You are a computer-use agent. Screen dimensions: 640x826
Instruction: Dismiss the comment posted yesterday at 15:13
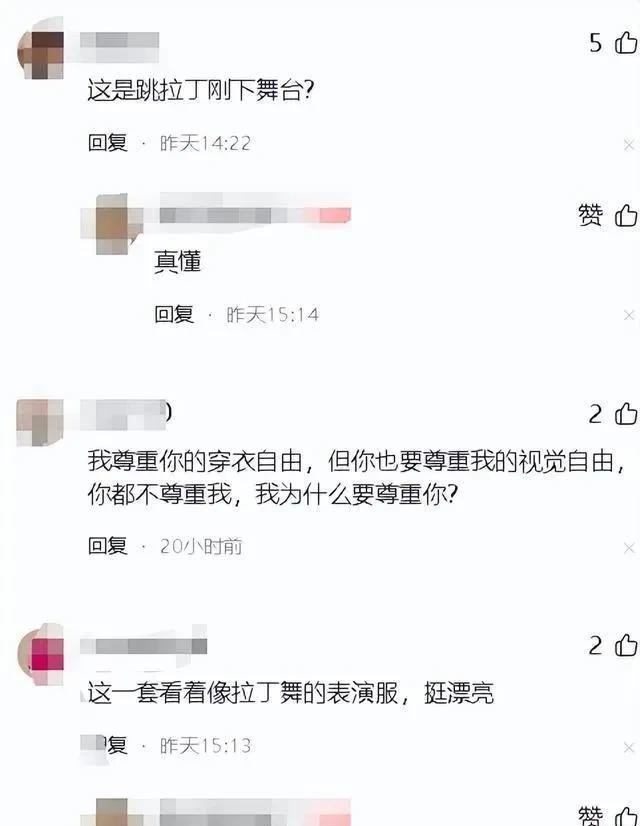pyautogui.click(x=628, y=747)
